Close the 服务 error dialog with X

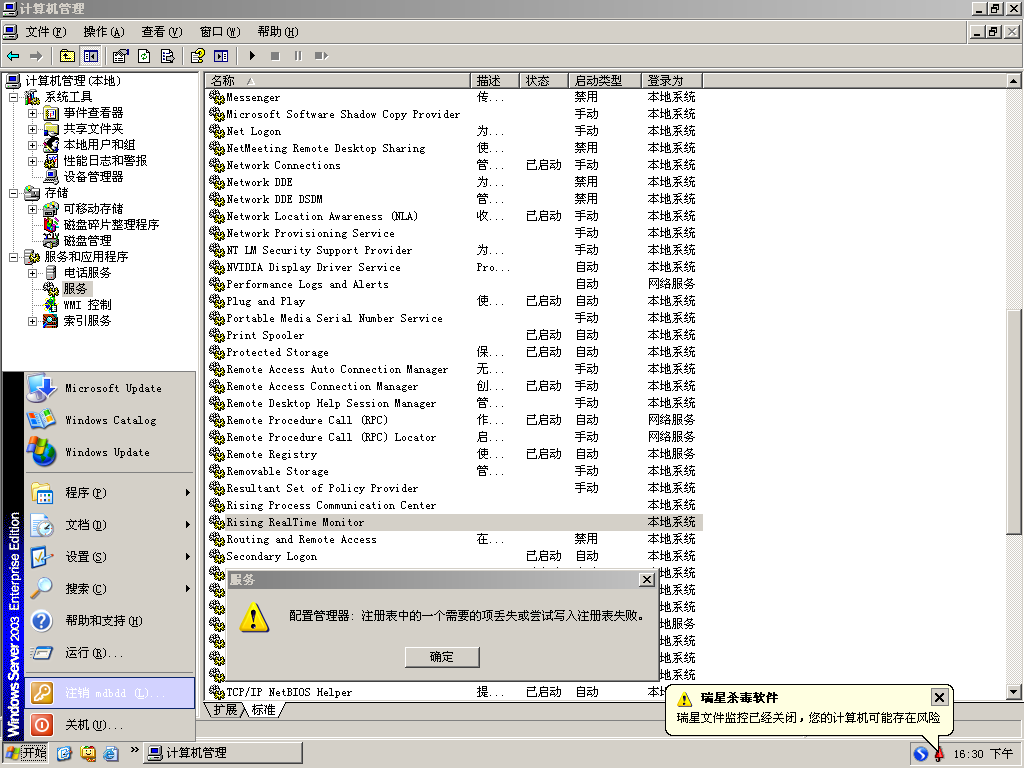(647, 580)
